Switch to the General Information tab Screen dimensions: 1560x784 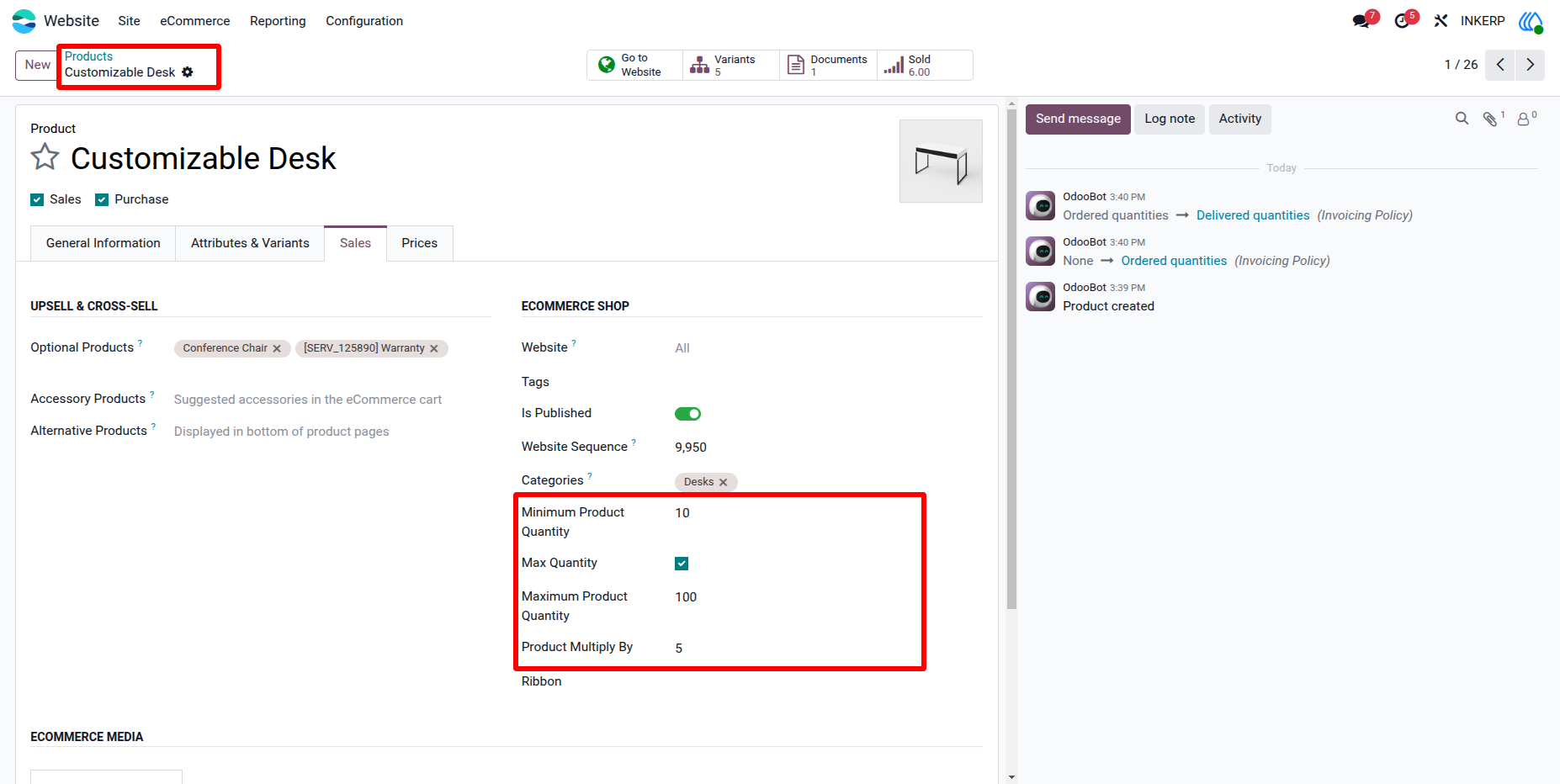pos(103,243)
